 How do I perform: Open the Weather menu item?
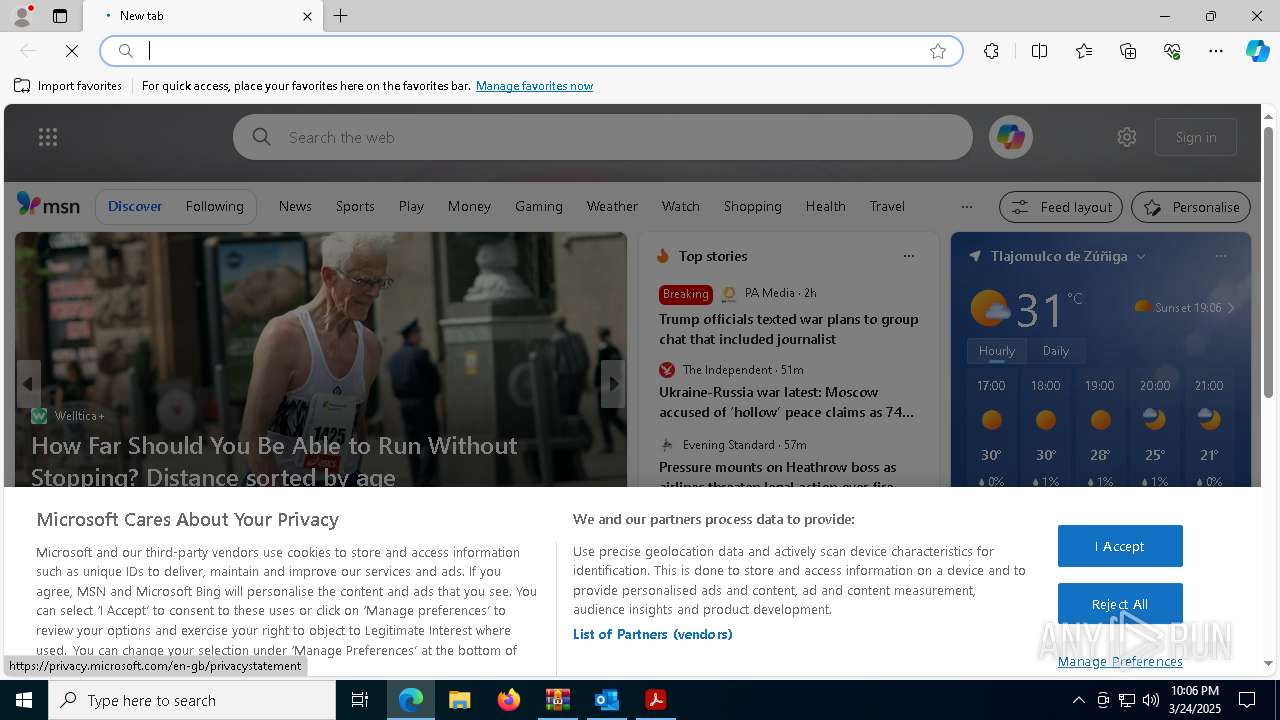tap(612, 206)
